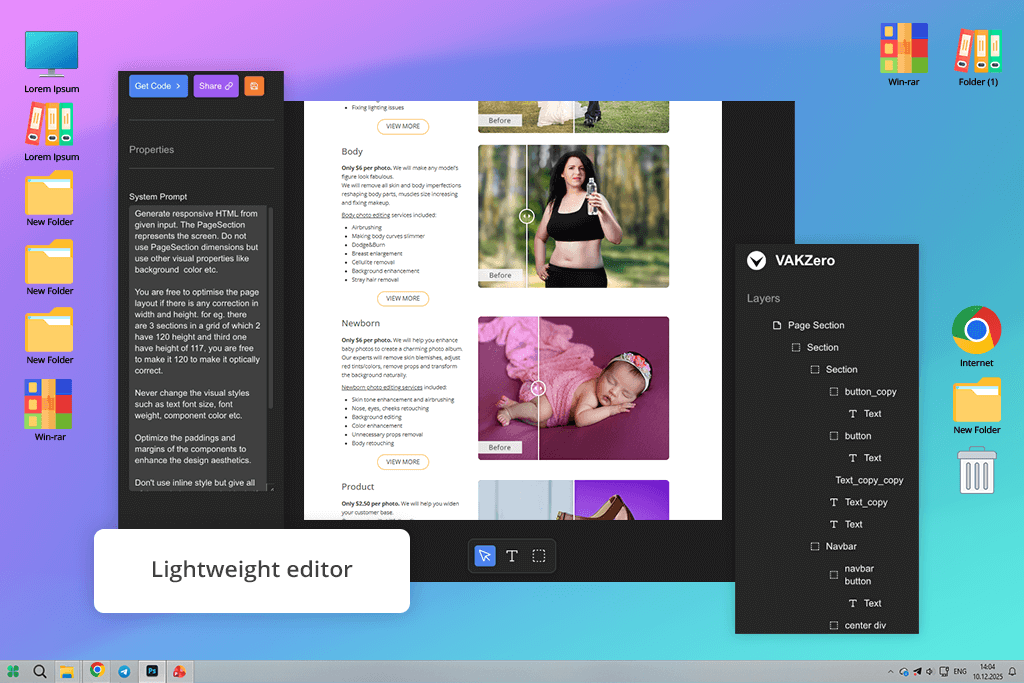The width and height of the screenshot is (1024, 683).
Task: Click the Layers panel heading
Action: tap(763, 298)
